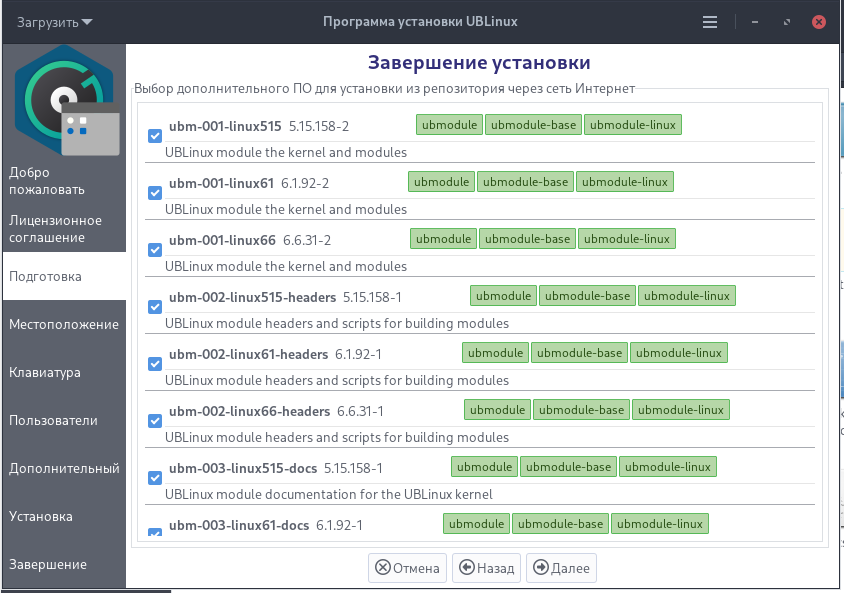
Task: Select package name ubm-003-linux515-docs
Action: click(243, 469)
